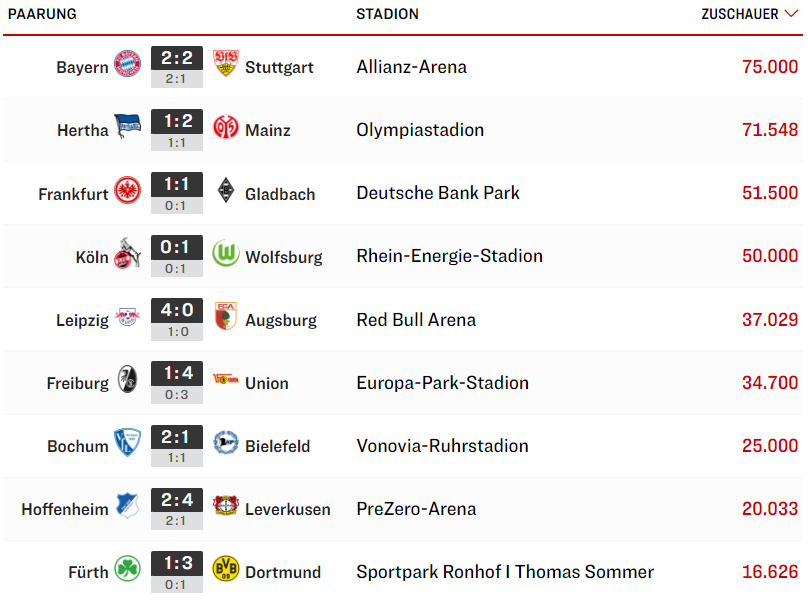
Task: Sort table by Paarung column header
Action: click(x=42, y=14)
